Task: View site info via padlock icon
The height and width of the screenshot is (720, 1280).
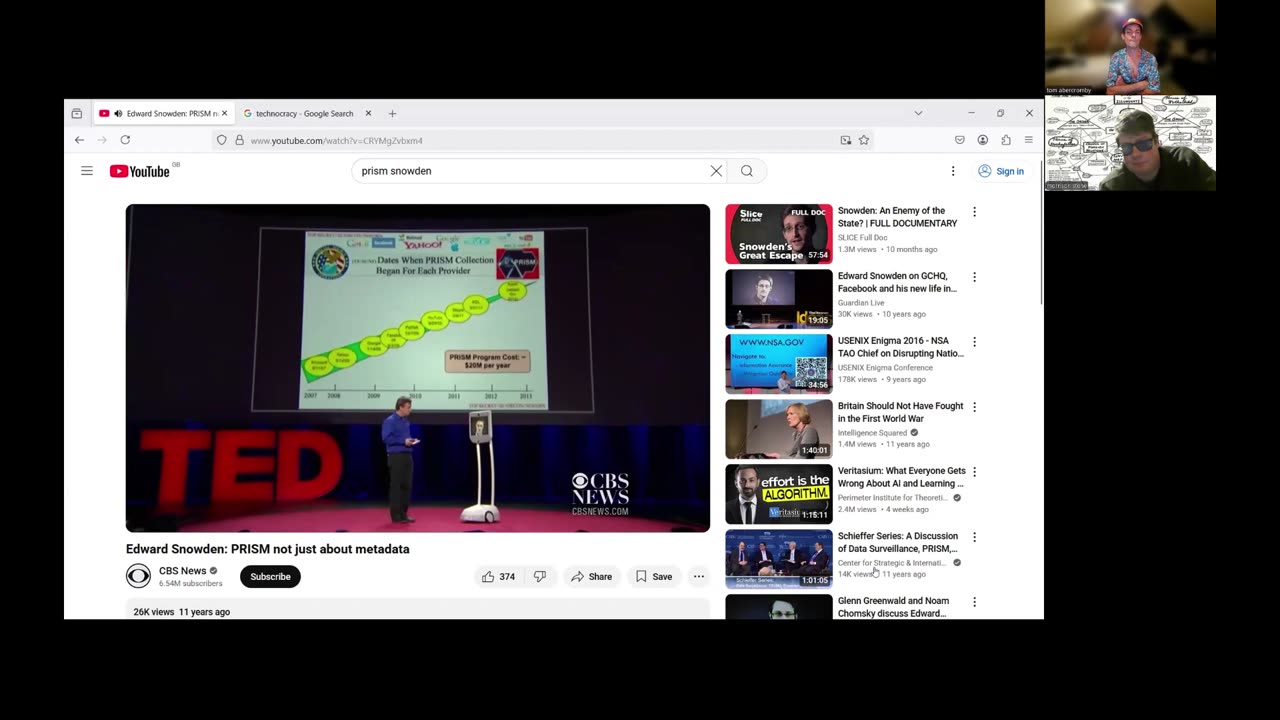Action: (x=239, y=140)
